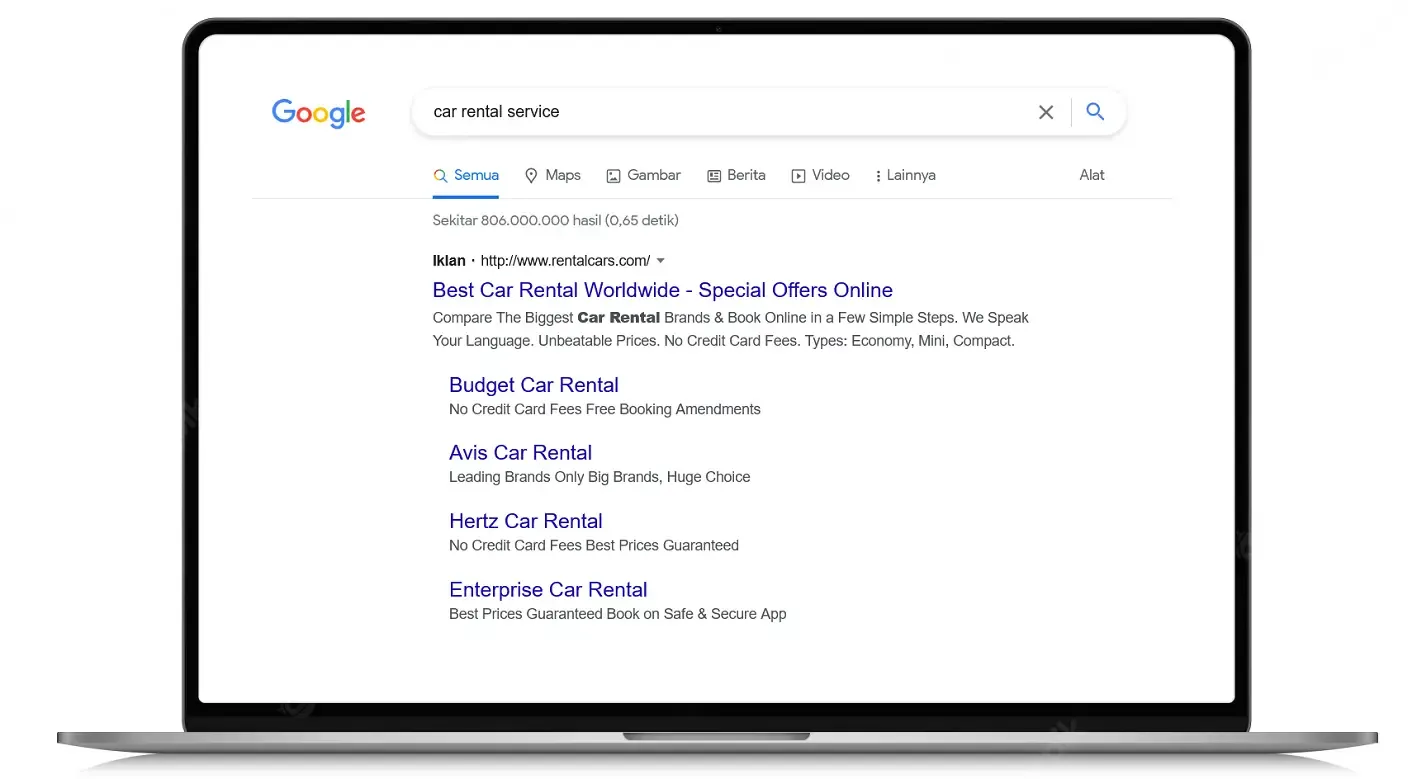Select the Semua tab
This screenshot has height=779, width=1417.
pos(466,175)
